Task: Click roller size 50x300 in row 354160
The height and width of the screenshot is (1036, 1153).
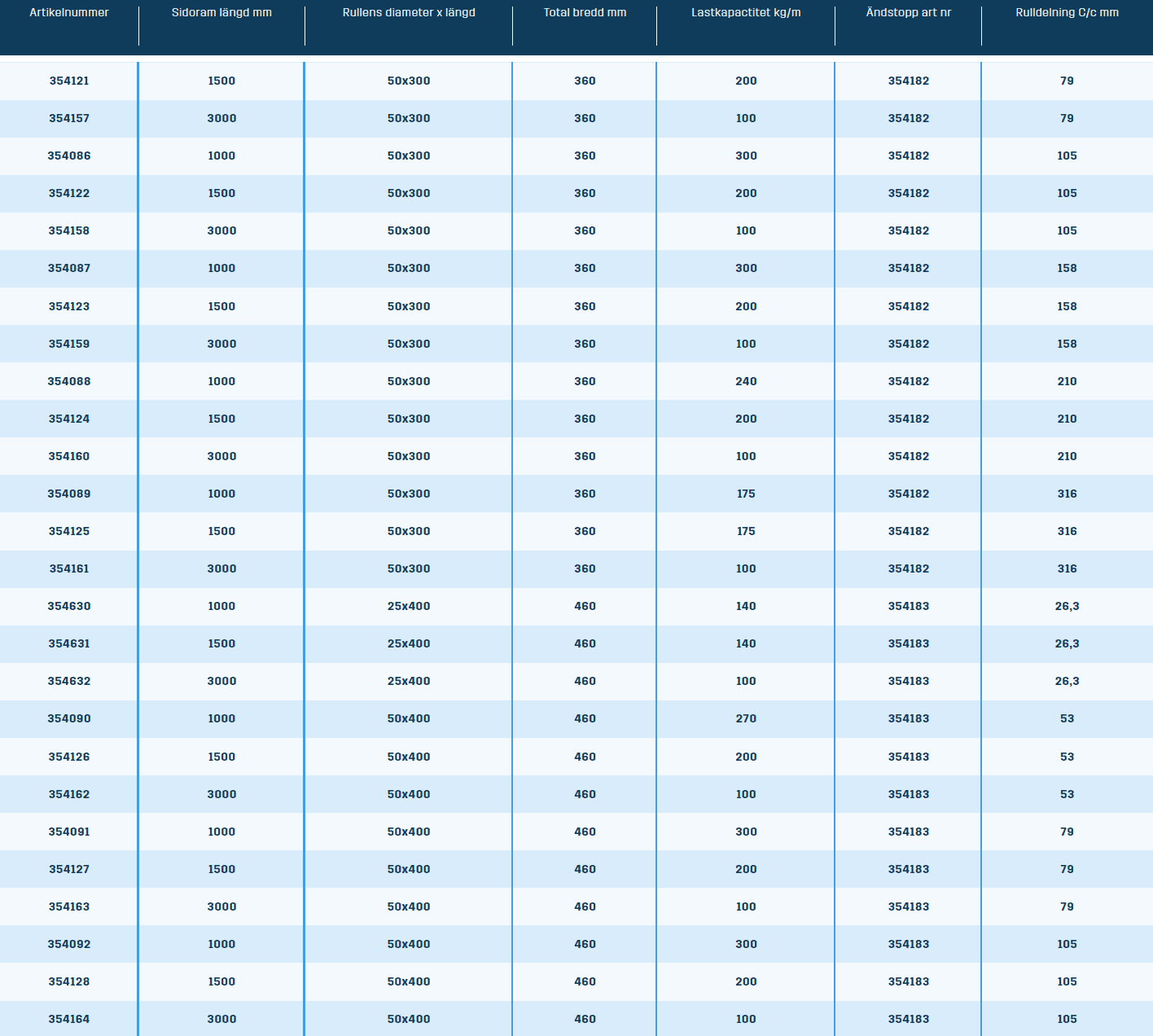Action: coord(409,457)
